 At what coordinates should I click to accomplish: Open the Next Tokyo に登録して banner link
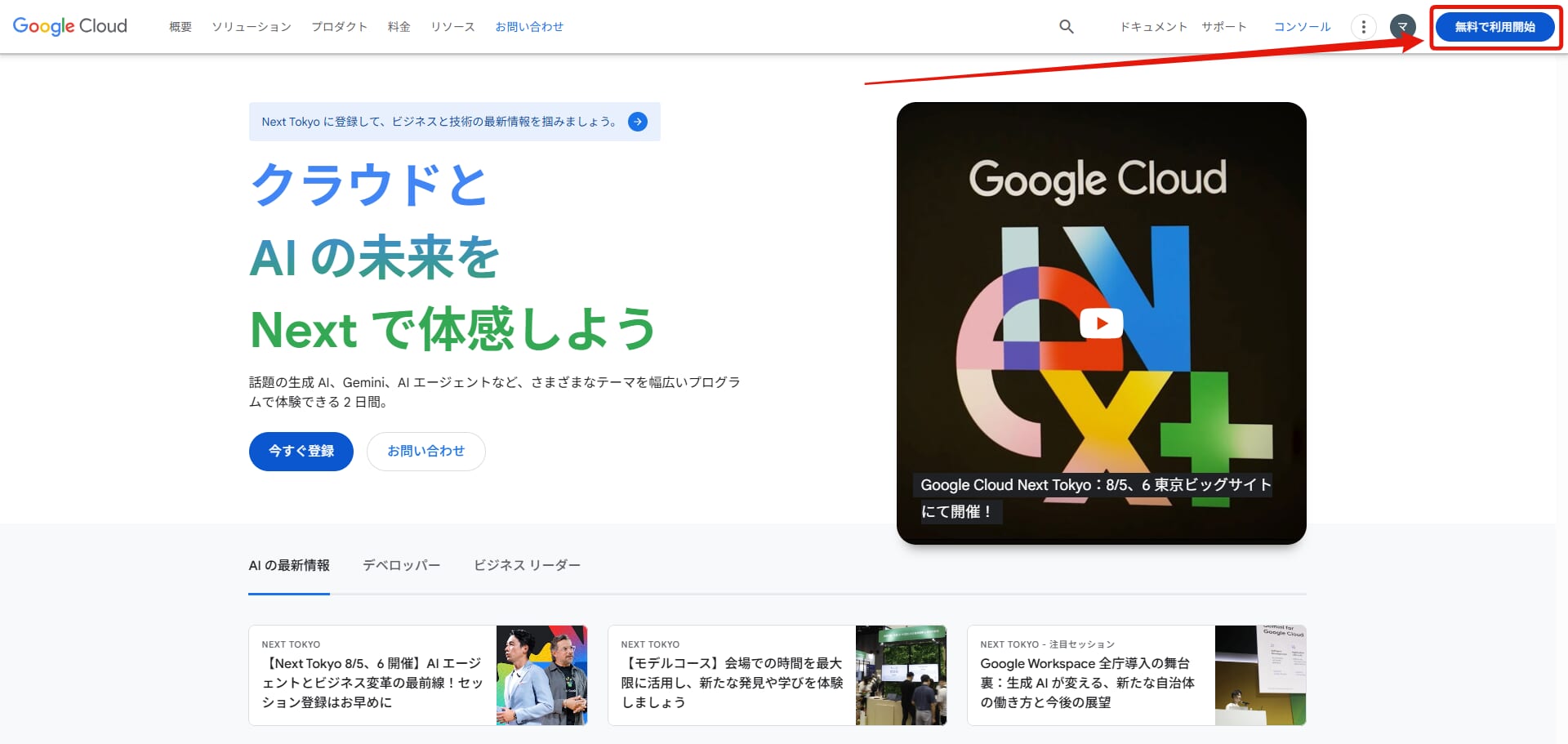tap(454, 122)
